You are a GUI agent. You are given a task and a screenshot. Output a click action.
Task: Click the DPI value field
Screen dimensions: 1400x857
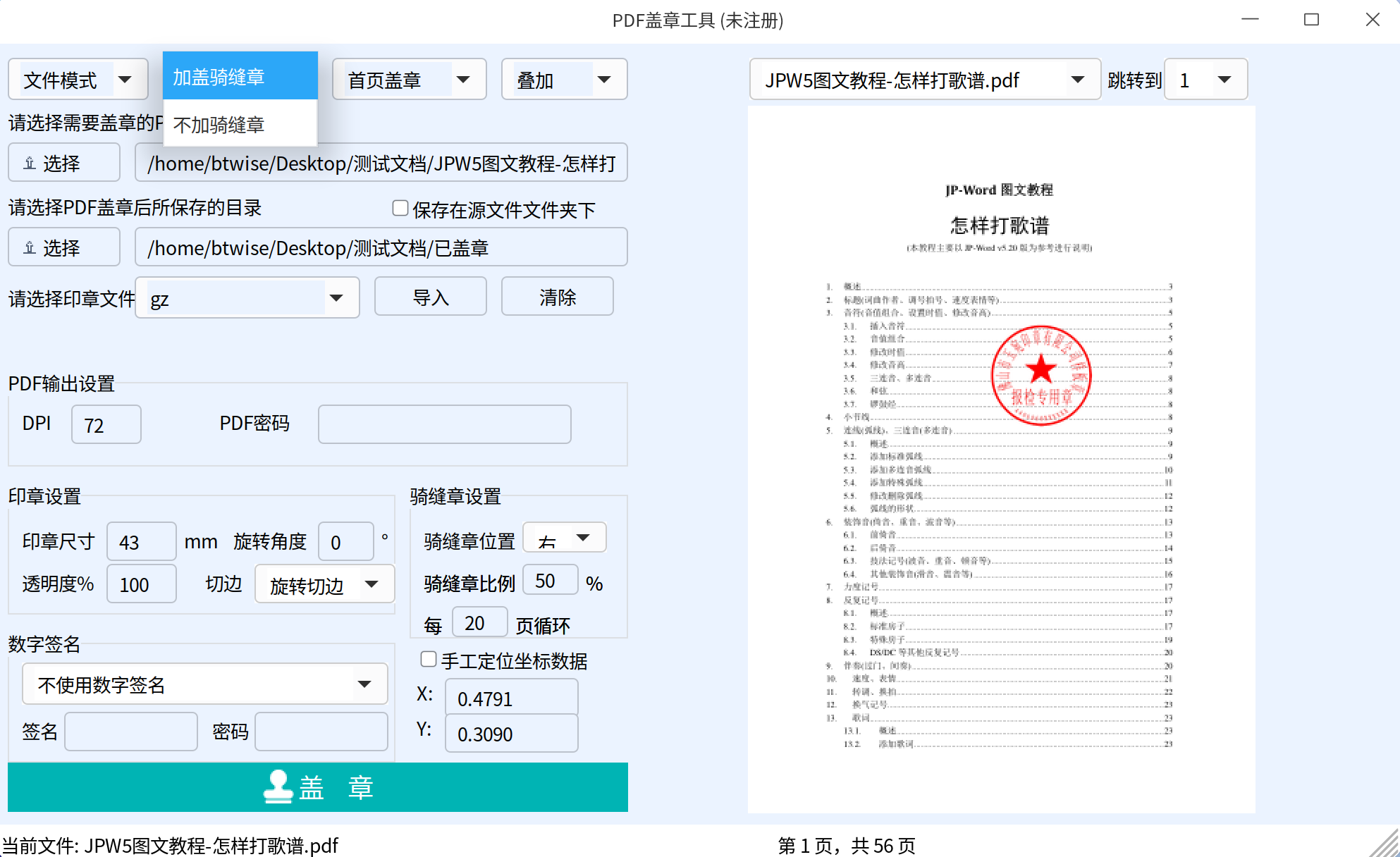pos(106,424)
